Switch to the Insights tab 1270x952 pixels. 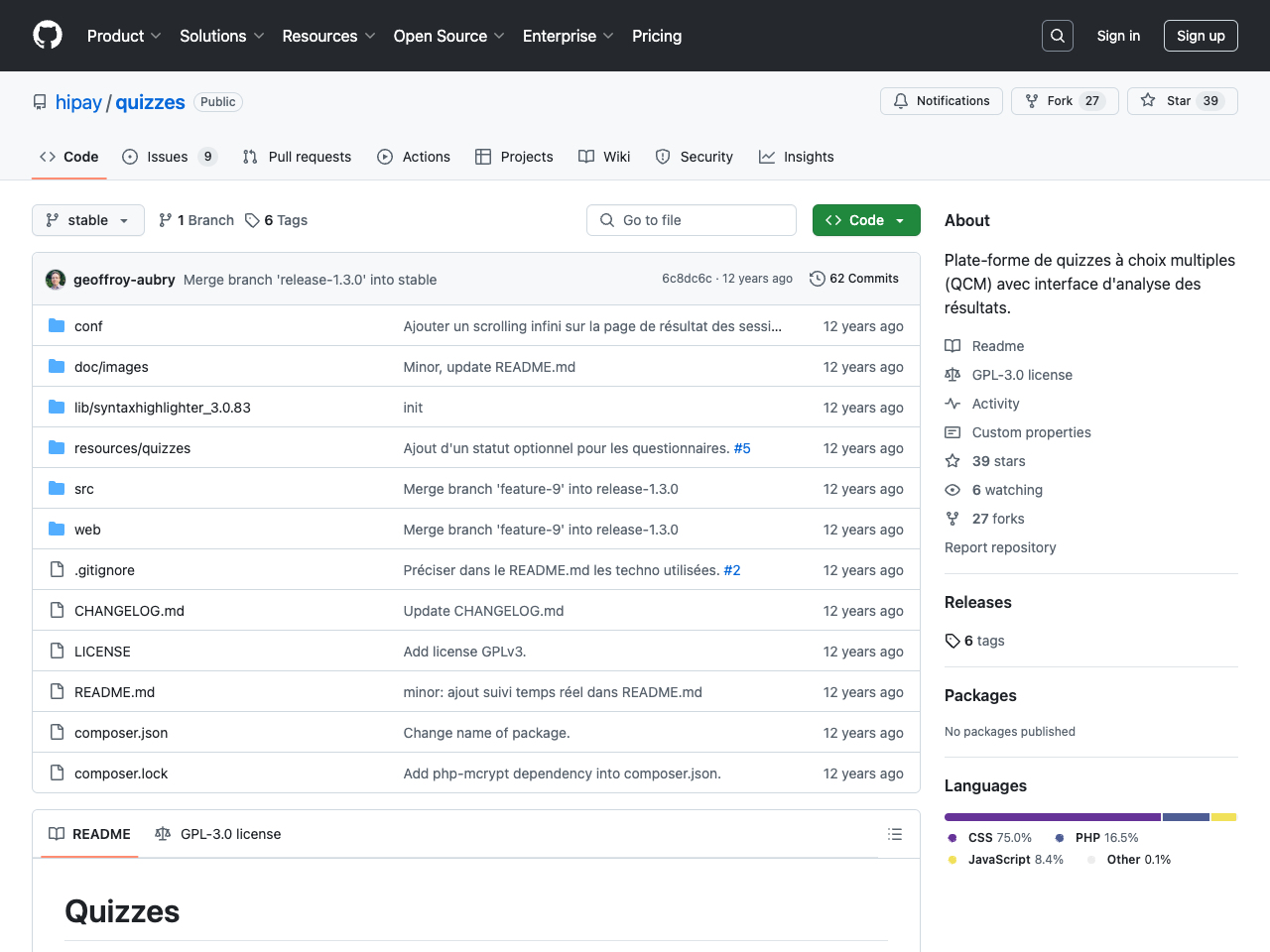797,157
